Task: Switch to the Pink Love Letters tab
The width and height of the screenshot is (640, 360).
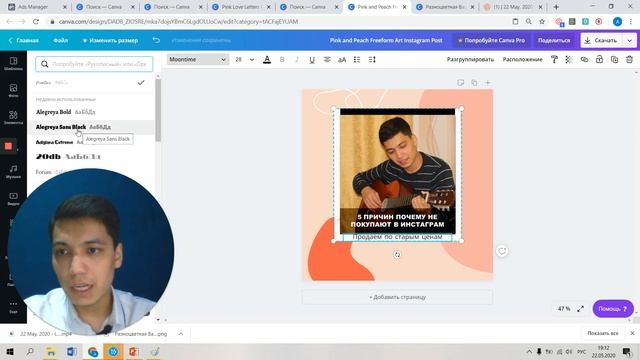Action: 241,7
